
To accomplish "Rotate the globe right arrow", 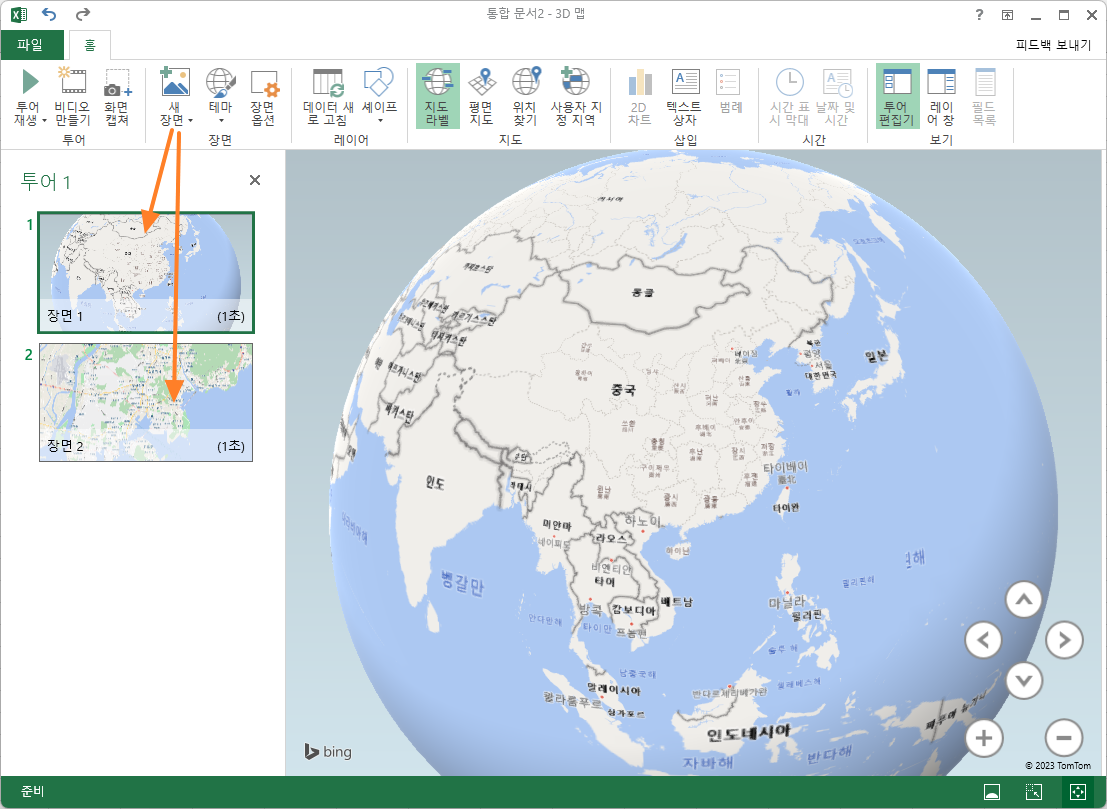I will pyautogui.click(x=1064, y=640).
